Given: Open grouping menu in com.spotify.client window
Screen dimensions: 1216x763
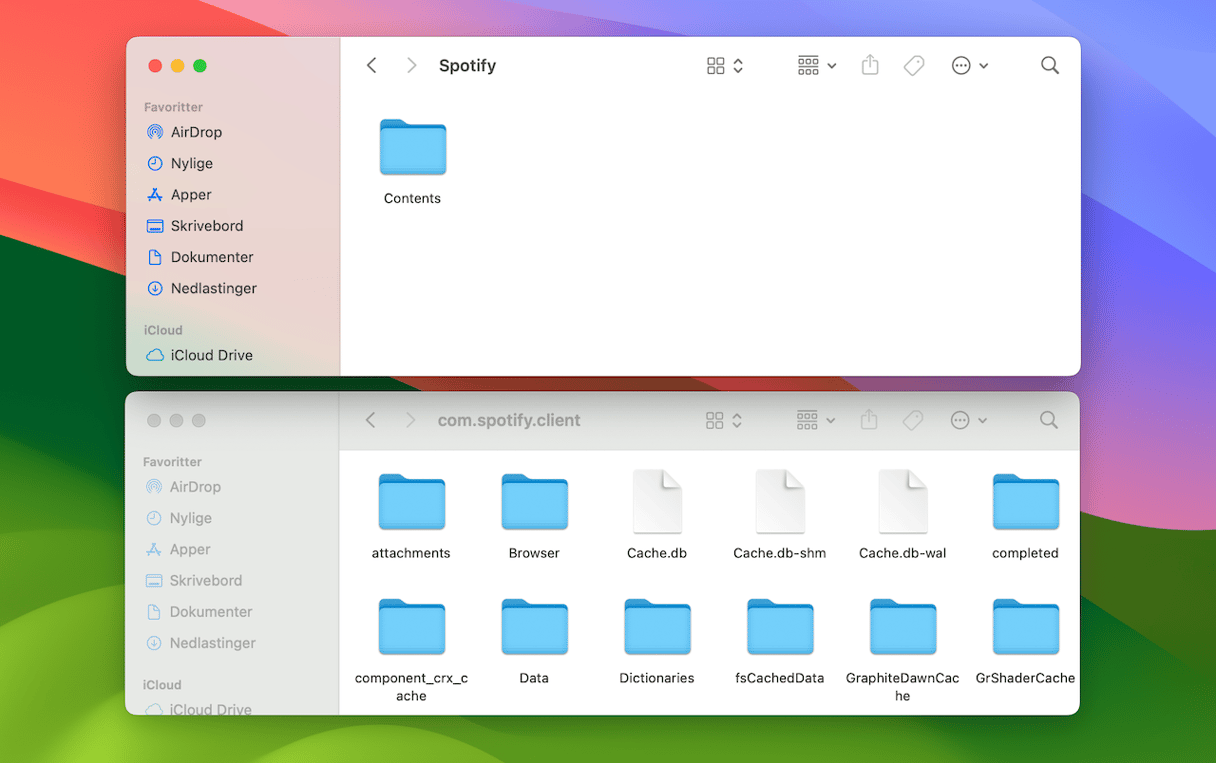Looking at the screenshot, I should click(816, 420).
